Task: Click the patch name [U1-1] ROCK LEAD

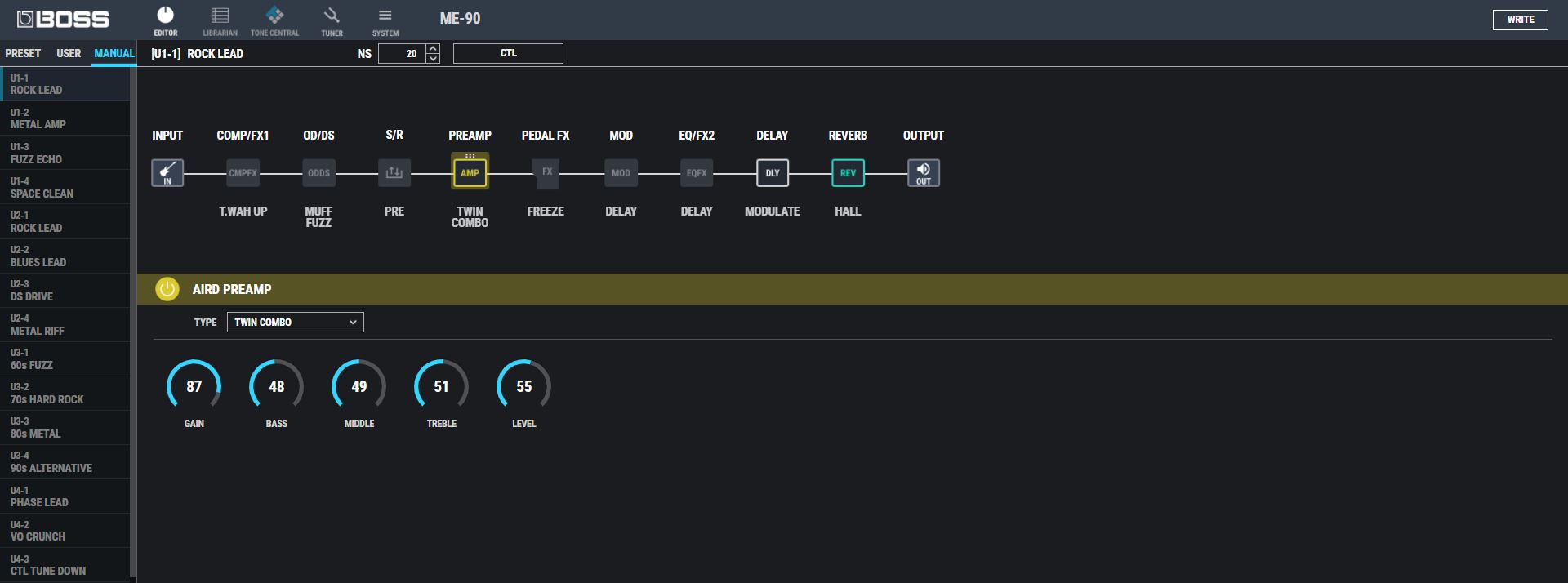Action: point(197,54)
